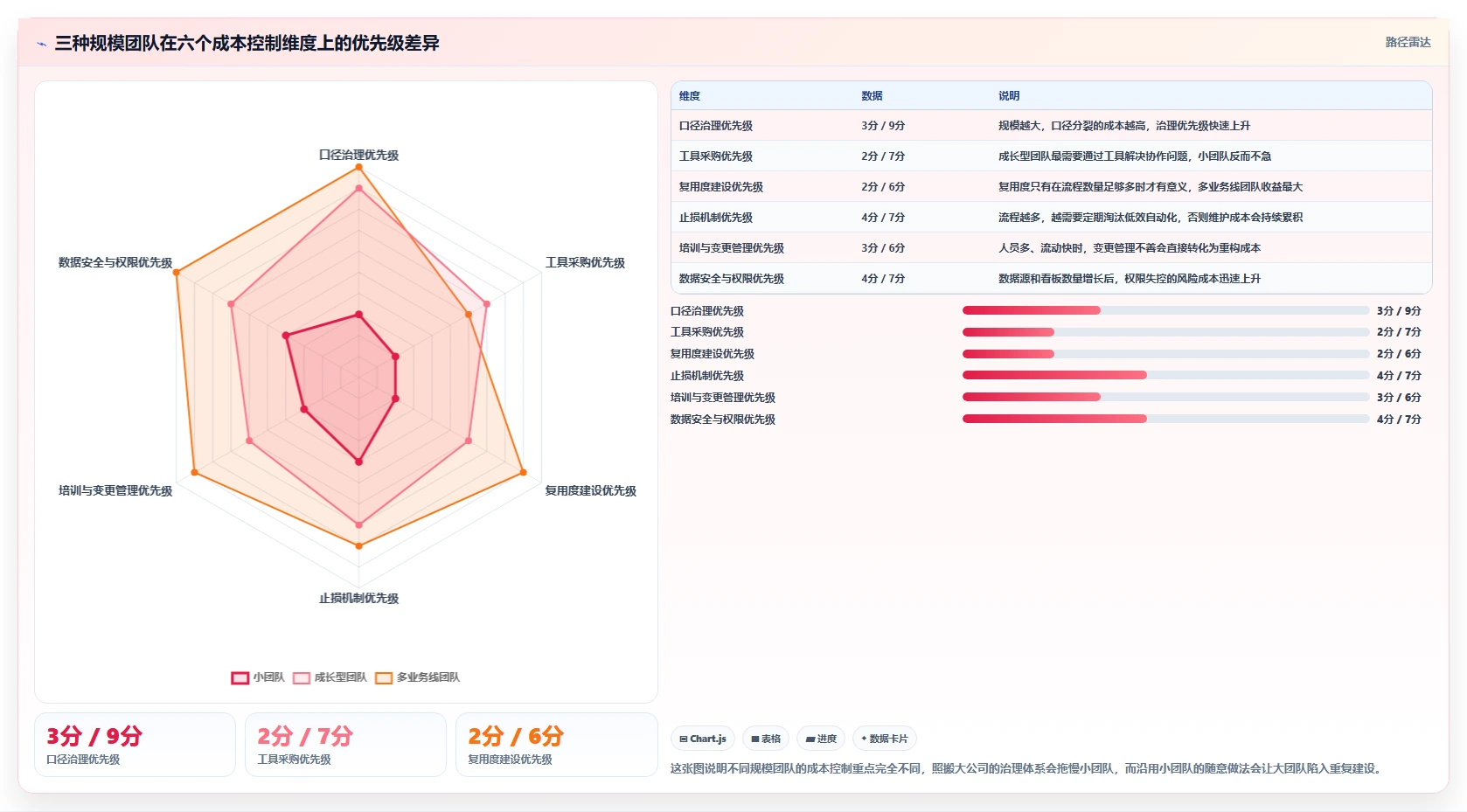The width and height of the screenshot is (1467, 812).
Task: Toggle the 多业务线团队 legend series
Action: [417, 677]
